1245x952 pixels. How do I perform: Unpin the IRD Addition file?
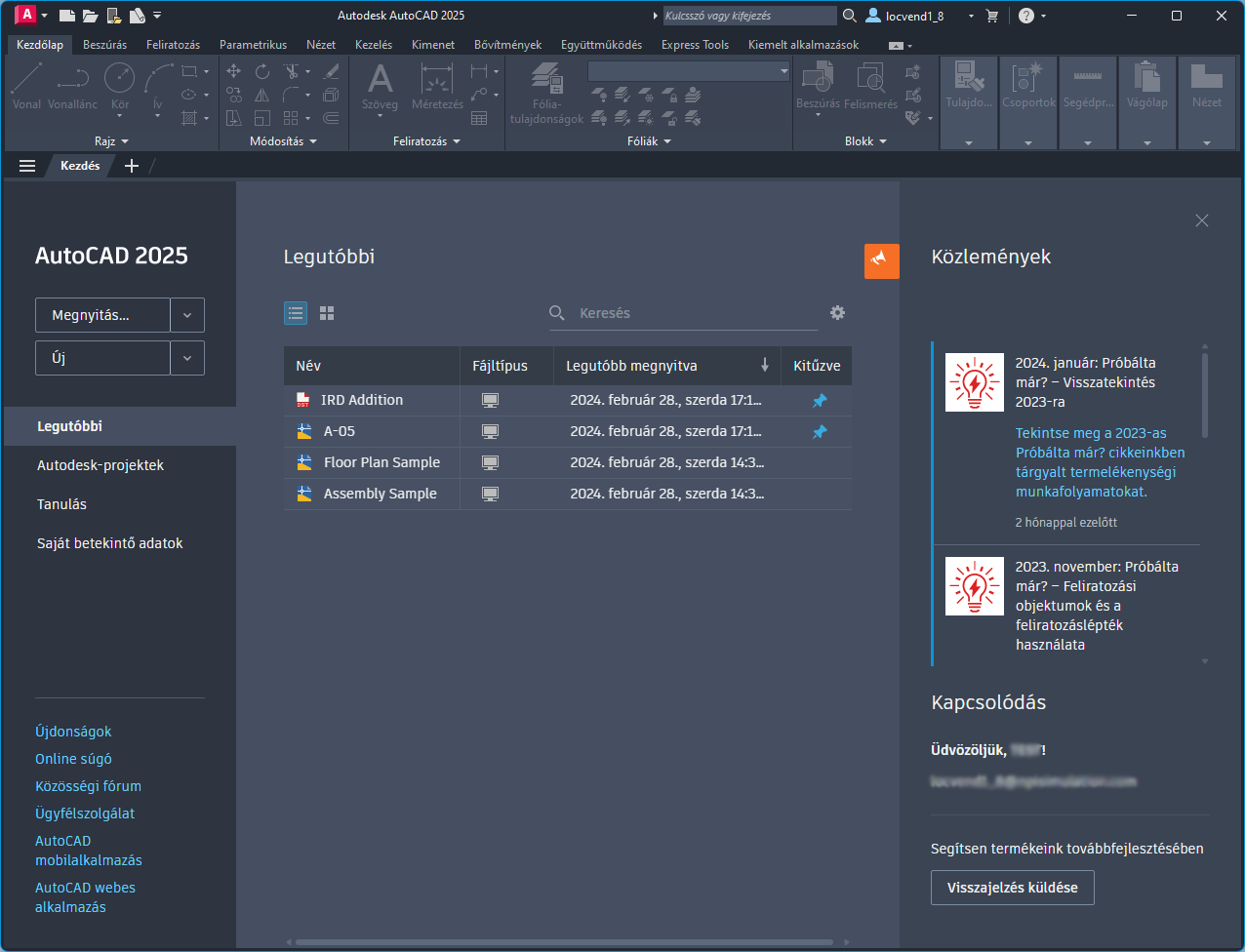[x=820, y=400]
